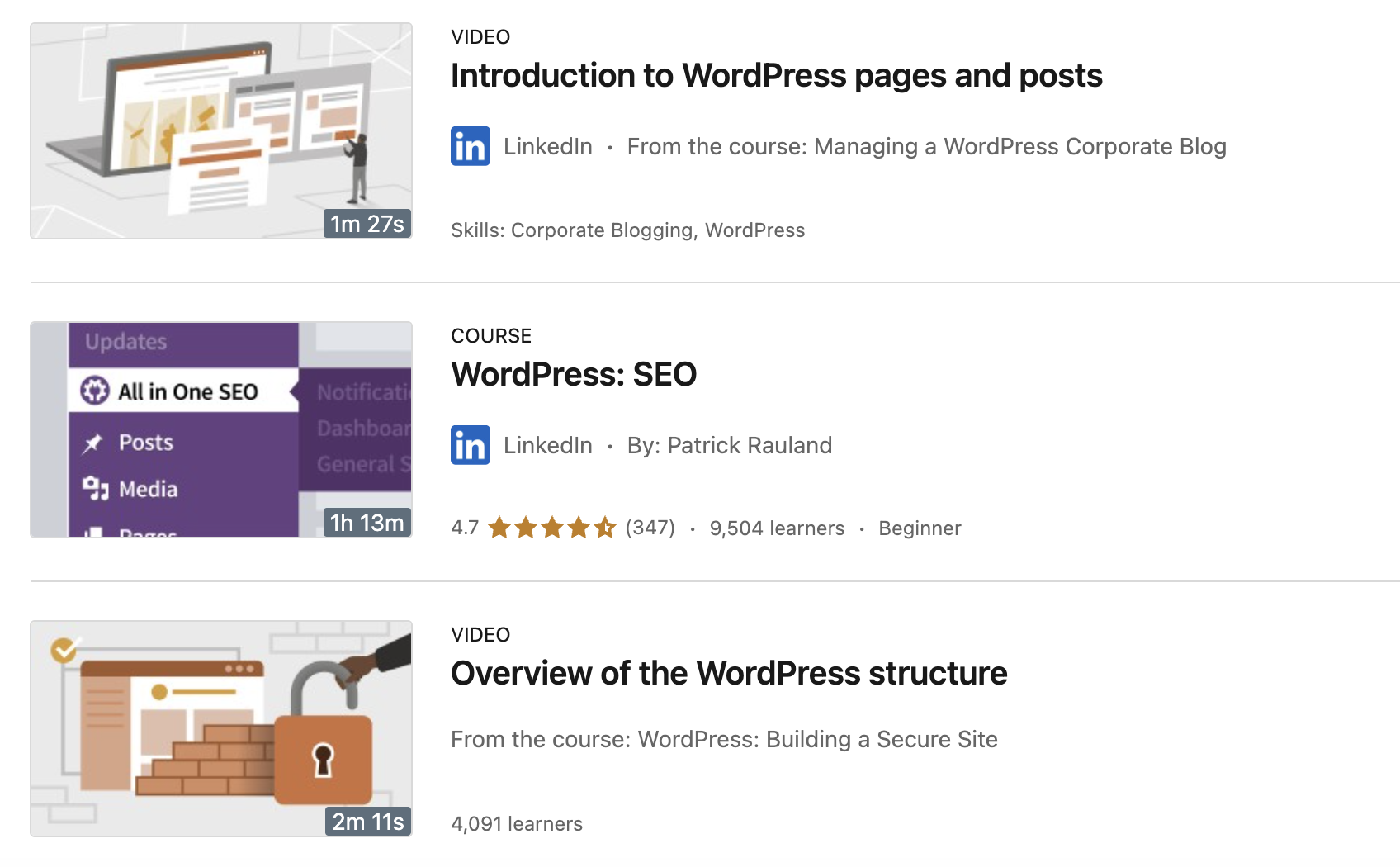Open "Overview of the WordPress structure" title

728,674
